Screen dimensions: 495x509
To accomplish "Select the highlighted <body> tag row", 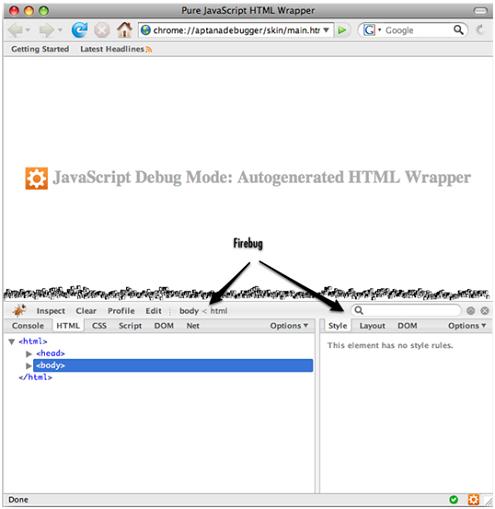I will point(173,365).
